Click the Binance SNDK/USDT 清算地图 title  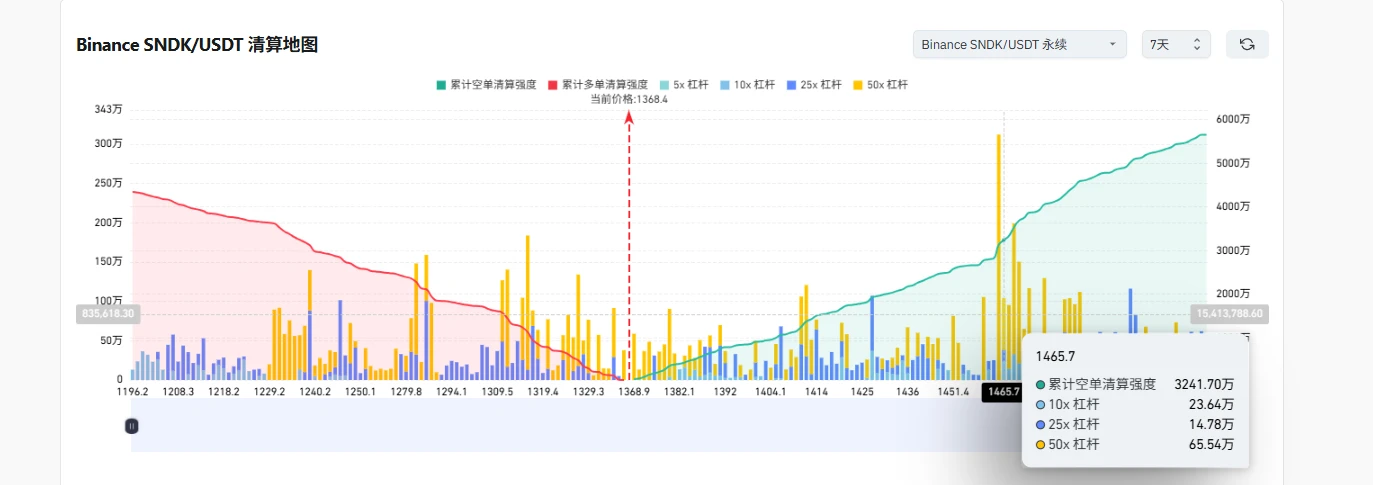(x=197, y=45)
